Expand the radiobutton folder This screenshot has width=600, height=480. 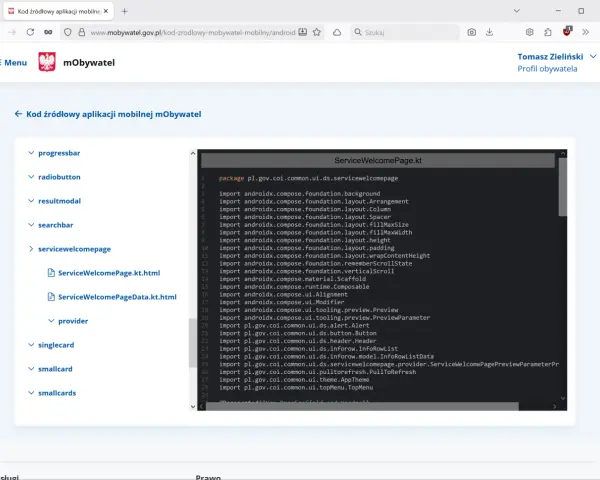[x=59, y=177]
